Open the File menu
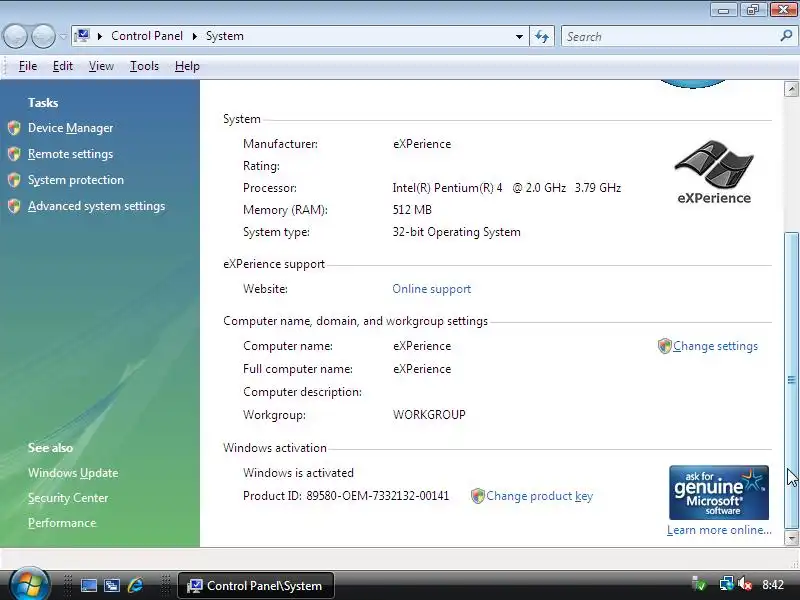Screen dimensions: 800x600 coord(28,66)
